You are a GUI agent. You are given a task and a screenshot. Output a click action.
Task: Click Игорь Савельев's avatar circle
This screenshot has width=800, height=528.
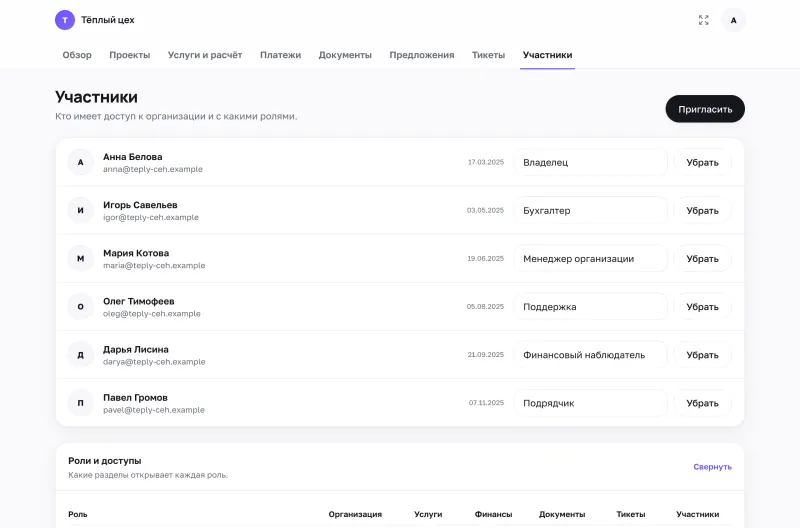click(x=81, y=210)
